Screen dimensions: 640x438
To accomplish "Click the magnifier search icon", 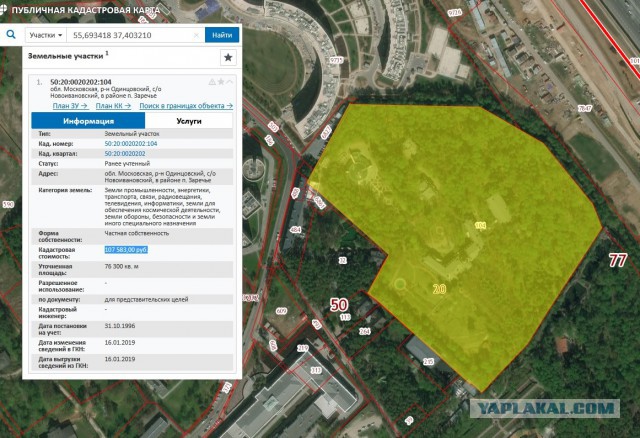I will coord(11,35).
